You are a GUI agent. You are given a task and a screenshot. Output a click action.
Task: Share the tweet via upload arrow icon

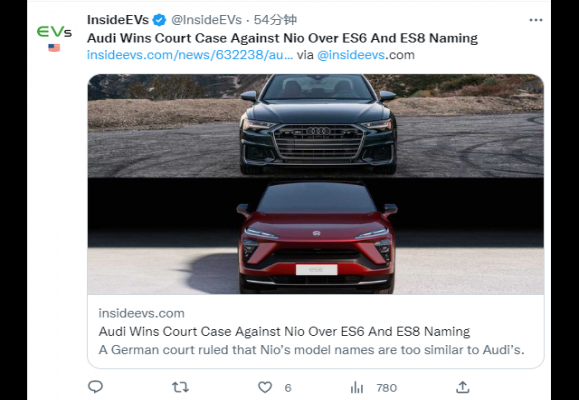463,387
